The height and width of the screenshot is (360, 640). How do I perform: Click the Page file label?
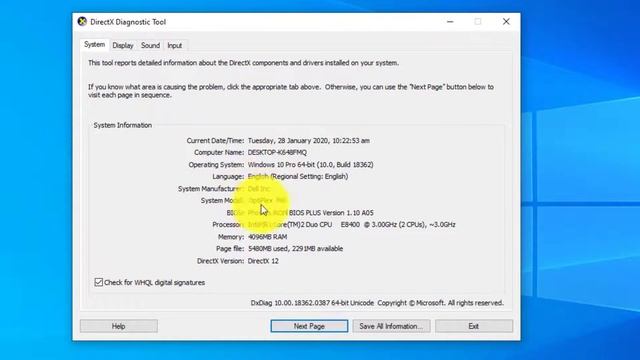click(x=230, y=249)
